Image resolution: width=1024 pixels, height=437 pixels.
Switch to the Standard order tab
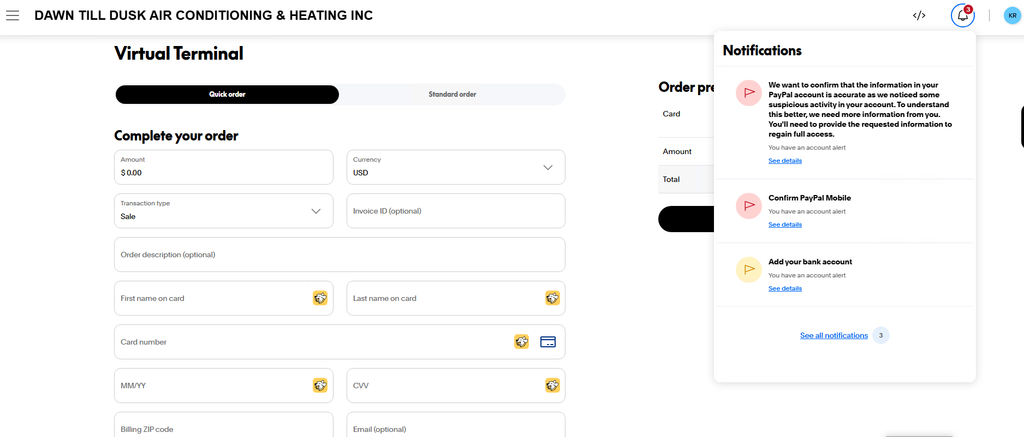452,94
